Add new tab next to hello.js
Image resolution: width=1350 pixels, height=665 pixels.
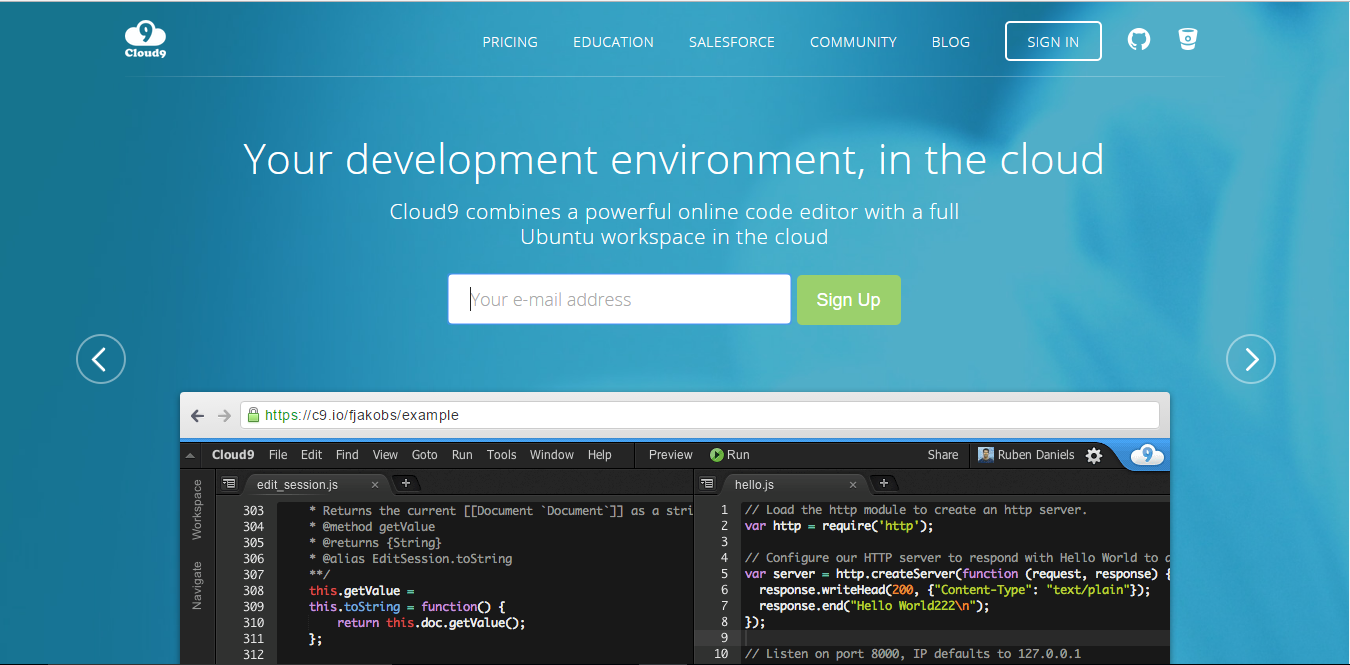(884, 483)
